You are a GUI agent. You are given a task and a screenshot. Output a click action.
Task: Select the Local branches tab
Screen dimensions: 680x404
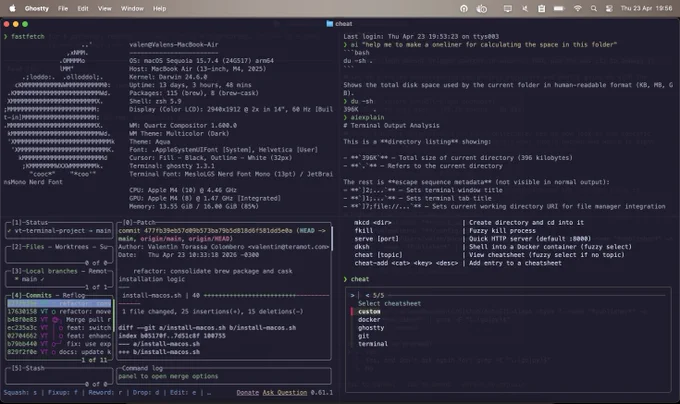pos(50,271)
